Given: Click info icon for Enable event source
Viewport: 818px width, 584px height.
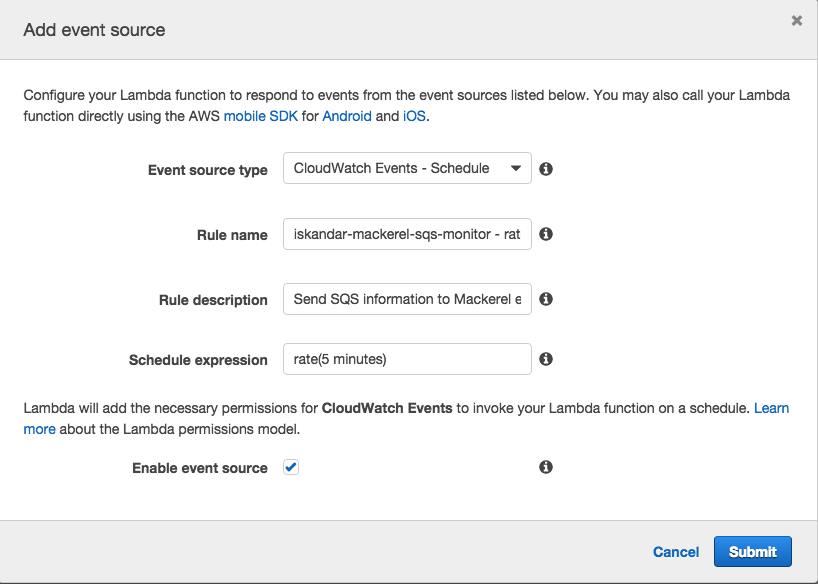Looking at the screenshot, I should tap(546, 467).
